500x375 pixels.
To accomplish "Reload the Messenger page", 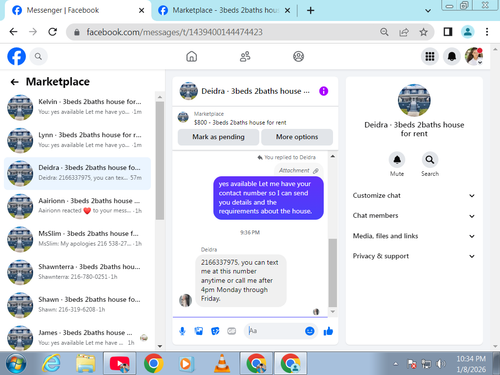I will (52, 32).
